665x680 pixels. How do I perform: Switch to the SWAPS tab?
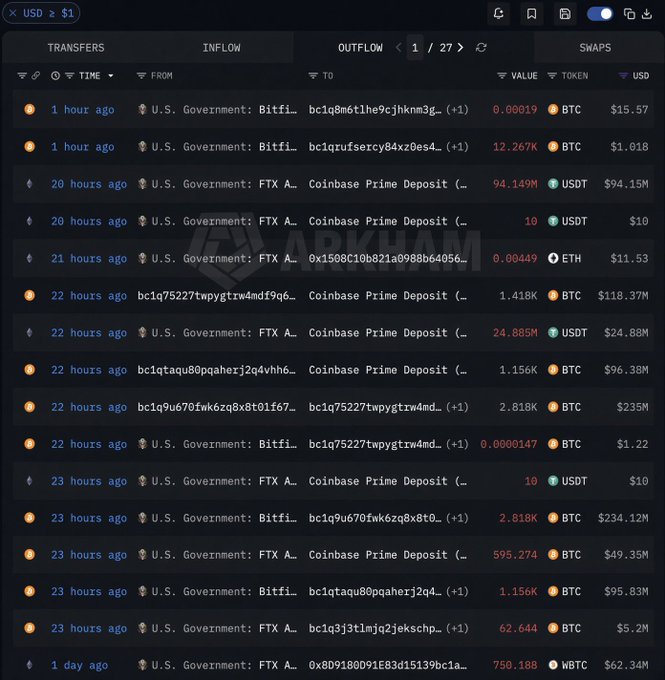point(595,48)
